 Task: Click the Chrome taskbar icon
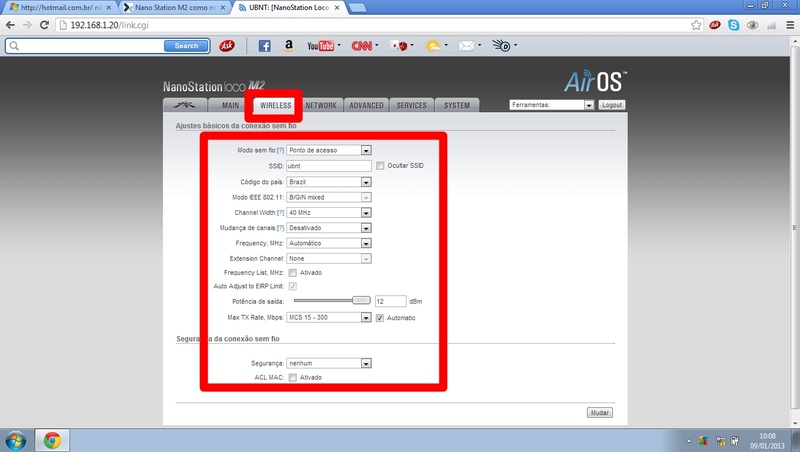(x=52, y=440)
